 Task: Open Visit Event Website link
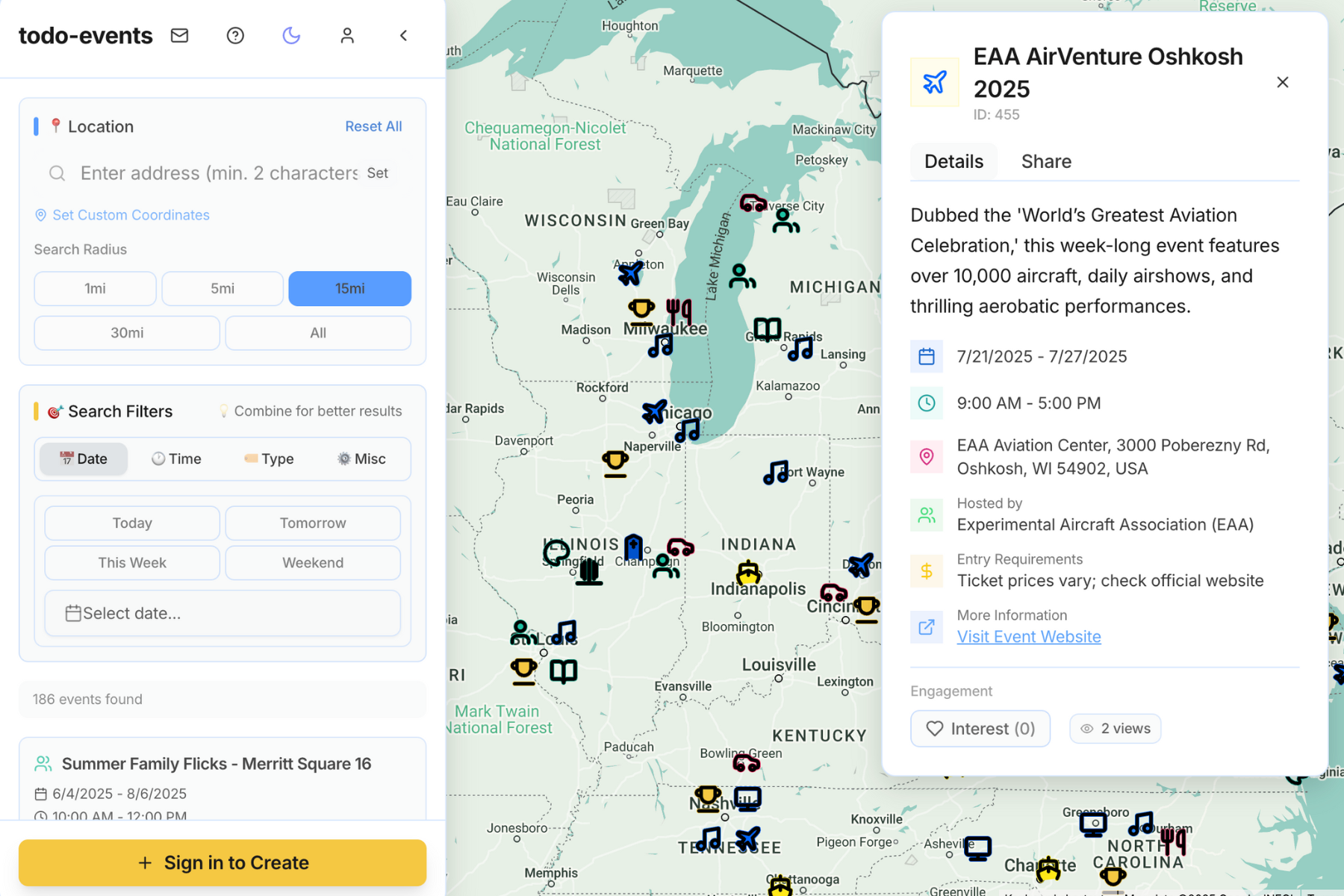(x=1028, y=636)
